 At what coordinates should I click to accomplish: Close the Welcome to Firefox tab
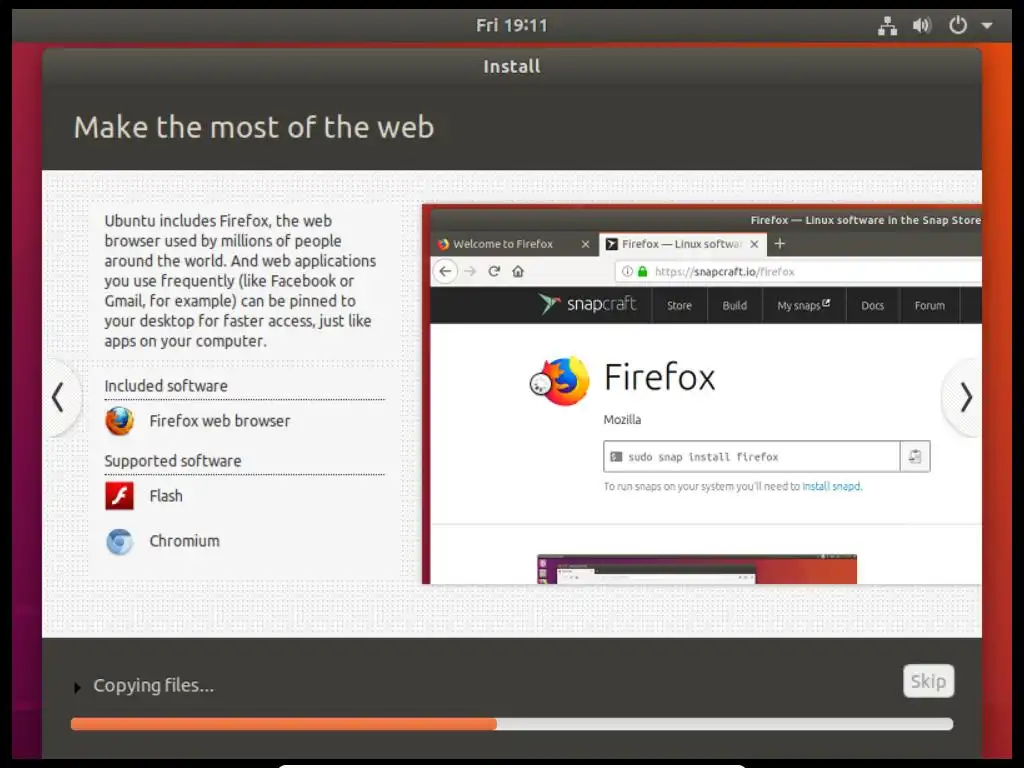pyautogui.click(x=585, y=244)
